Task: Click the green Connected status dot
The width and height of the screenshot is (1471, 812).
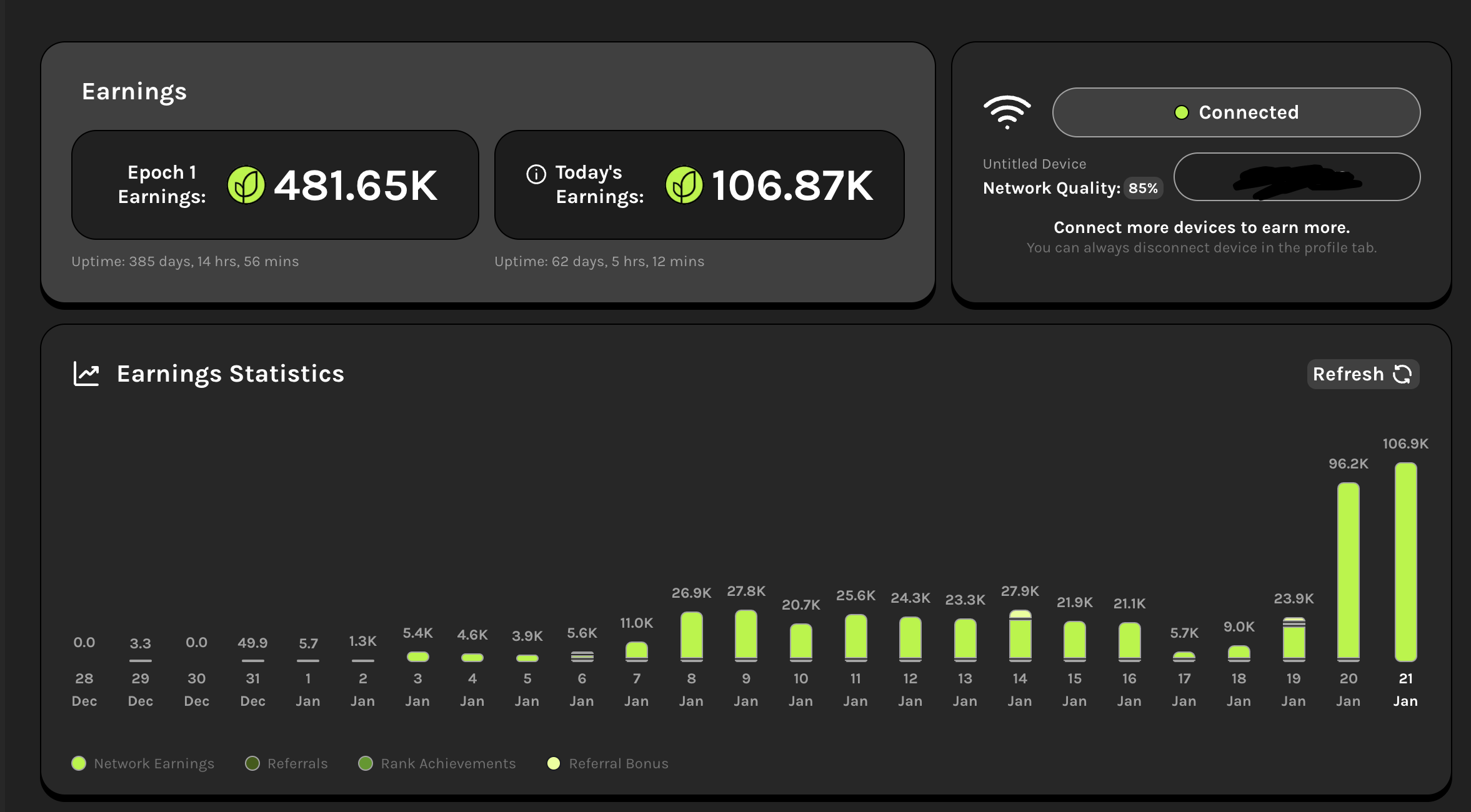Action: tap(1181, 112)
